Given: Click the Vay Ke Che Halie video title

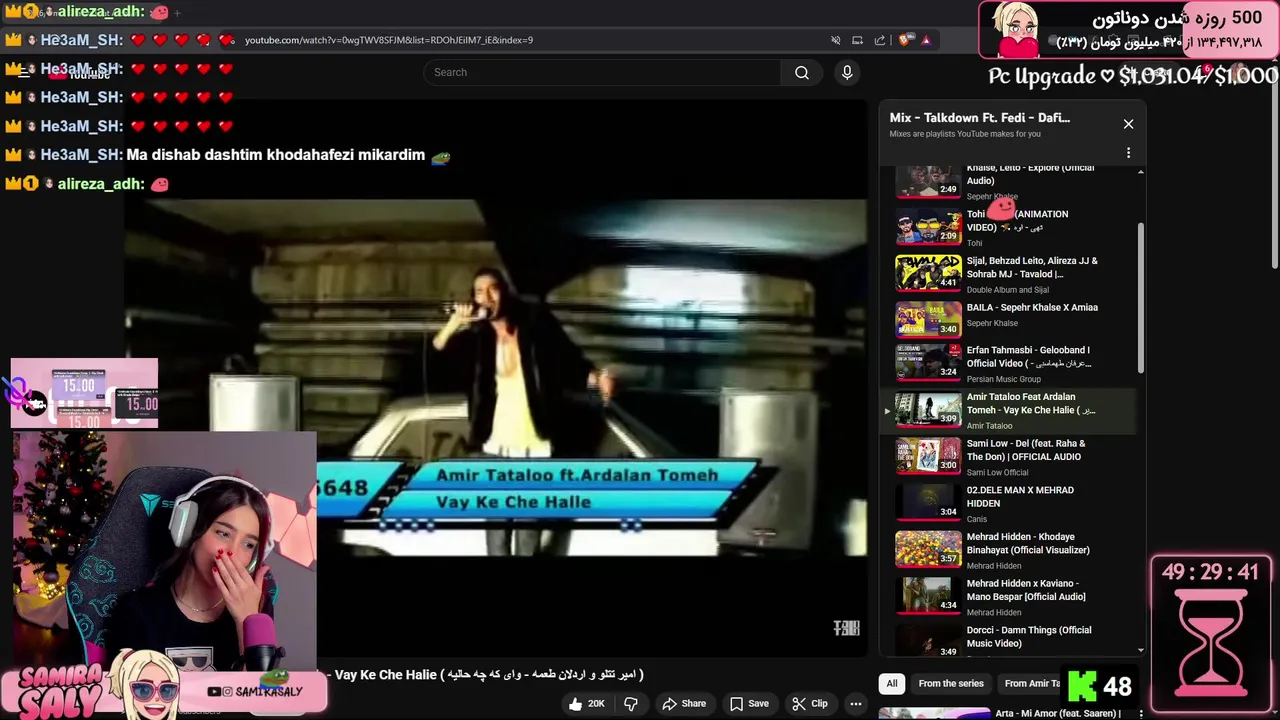Looking at the screenshot, I should (x=488, y=675).
